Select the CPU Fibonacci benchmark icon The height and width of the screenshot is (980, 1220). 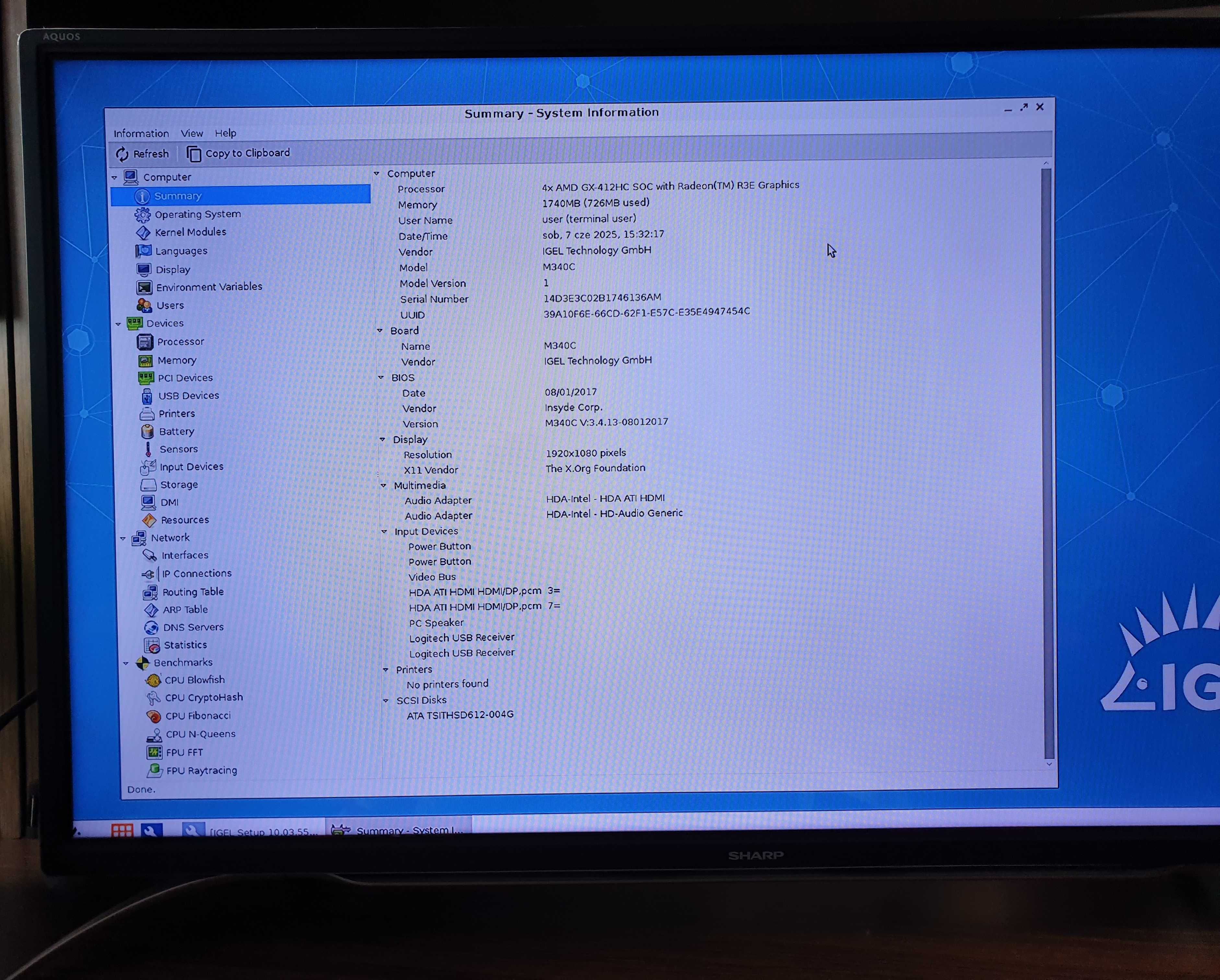click(x=153, y=716)
